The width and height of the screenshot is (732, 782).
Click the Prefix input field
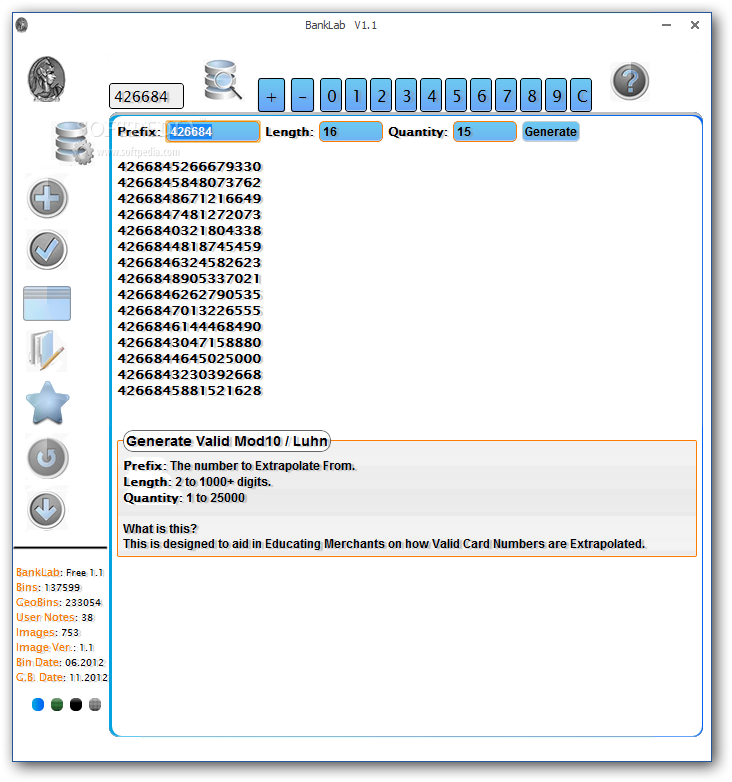(213, 132)
